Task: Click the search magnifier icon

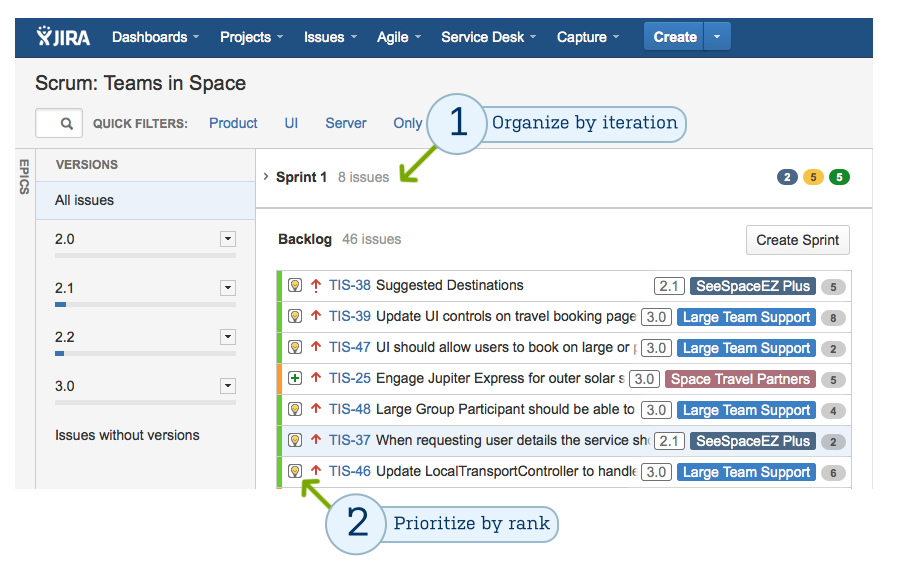Action: coord(67,124)
